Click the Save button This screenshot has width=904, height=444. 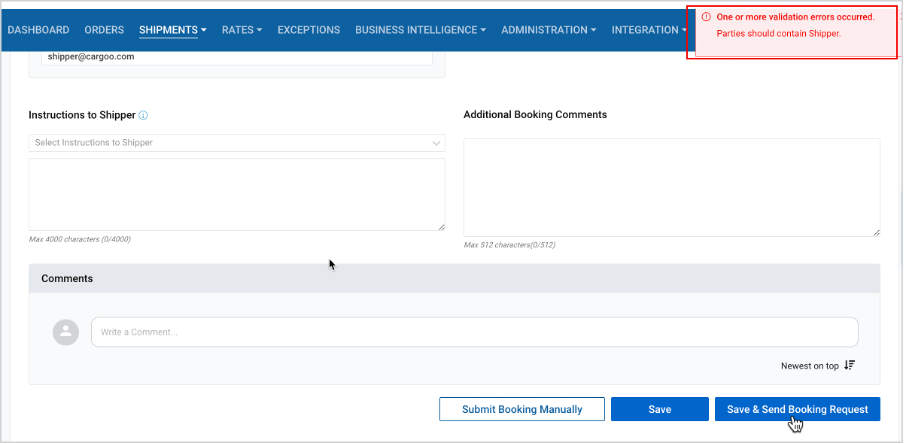(x=660, y=409)
